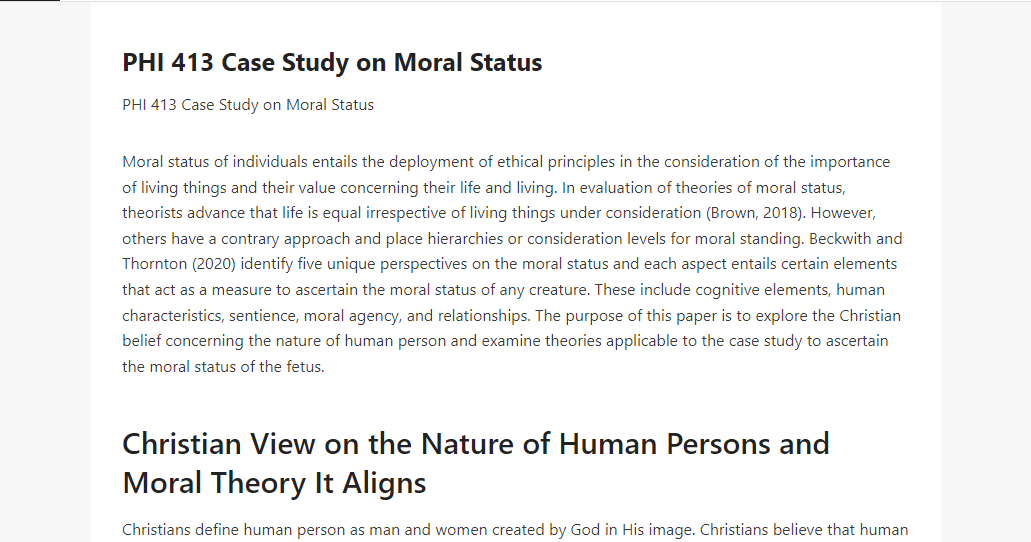
Task: Click the phrase "deployment of ethical principles"
Action: point(502,162)
